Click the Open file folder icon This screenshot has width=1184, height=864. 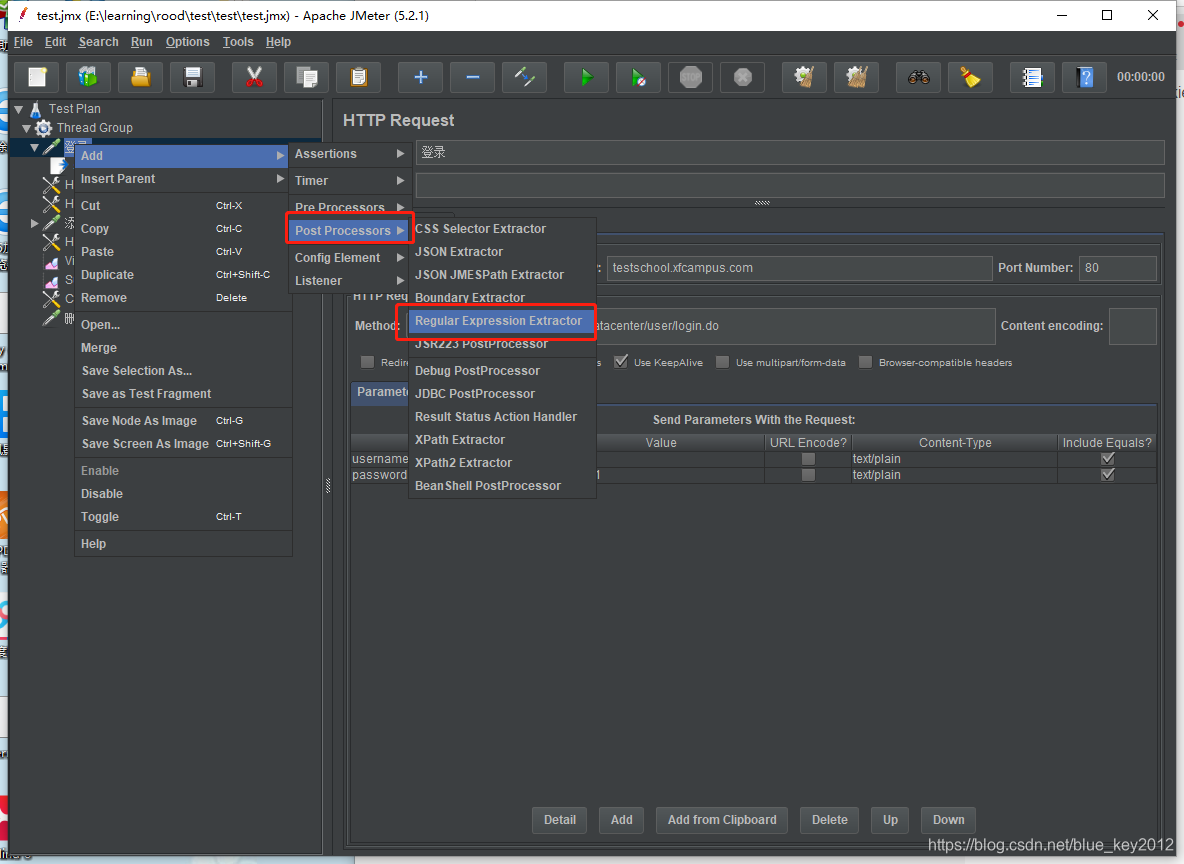tap(140, 77)
